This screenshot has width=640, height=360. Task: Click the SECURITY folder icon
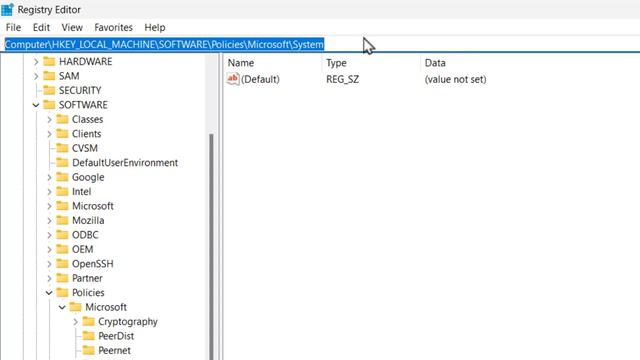[x=49, y=90]
